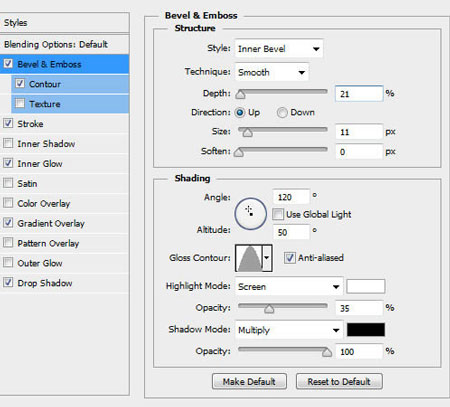Select the Down direction radio button
This screenshot has height=407, width=450.
coord(282,113)
